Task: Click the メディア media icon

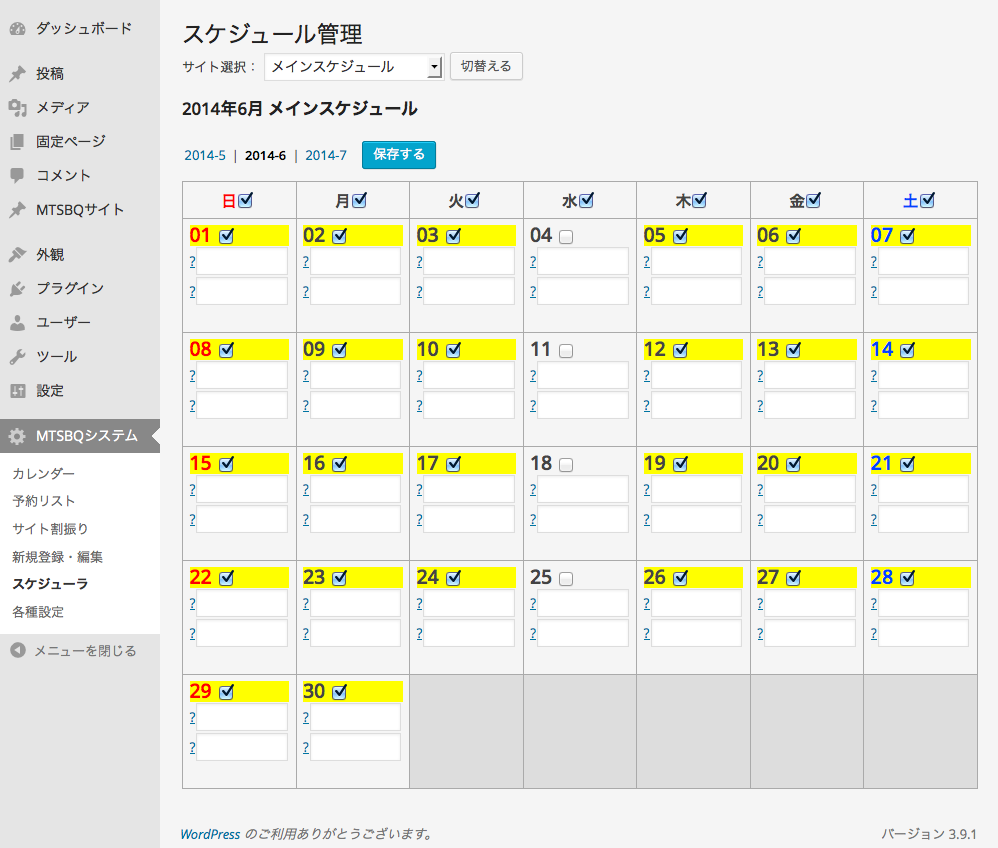Action: click(18, 108)
